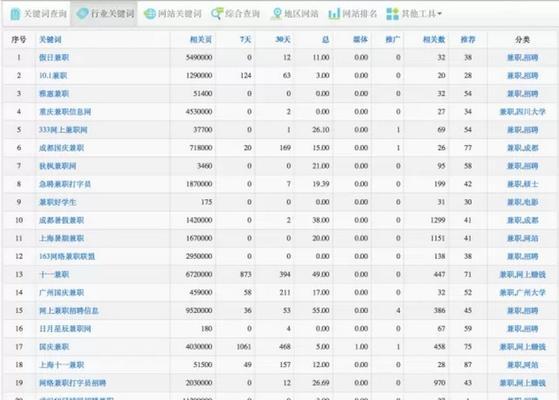Open the keyword link 成都暑假兼职
Screen dimensions: 559x400
click(x=62, y=220)
